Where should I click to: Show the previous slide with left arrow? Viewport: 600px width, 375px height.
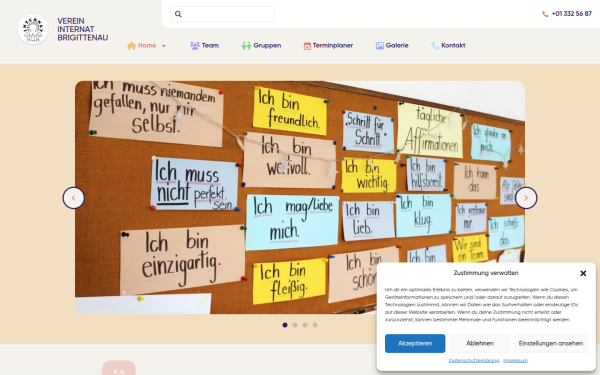73,198
